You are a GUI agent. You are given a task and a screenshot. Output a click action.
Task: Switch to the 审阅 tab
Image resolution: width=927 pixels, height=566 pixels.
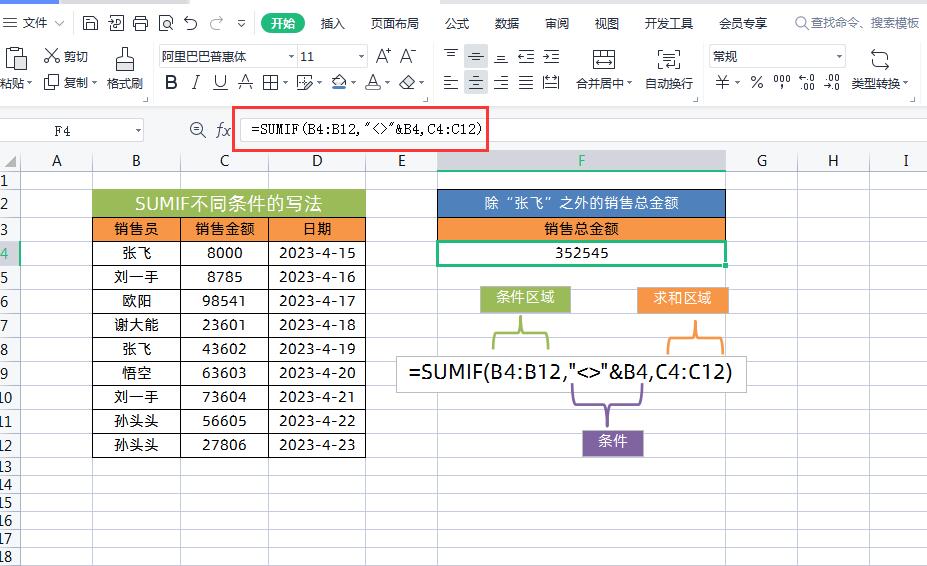click(x=557, y=23)
